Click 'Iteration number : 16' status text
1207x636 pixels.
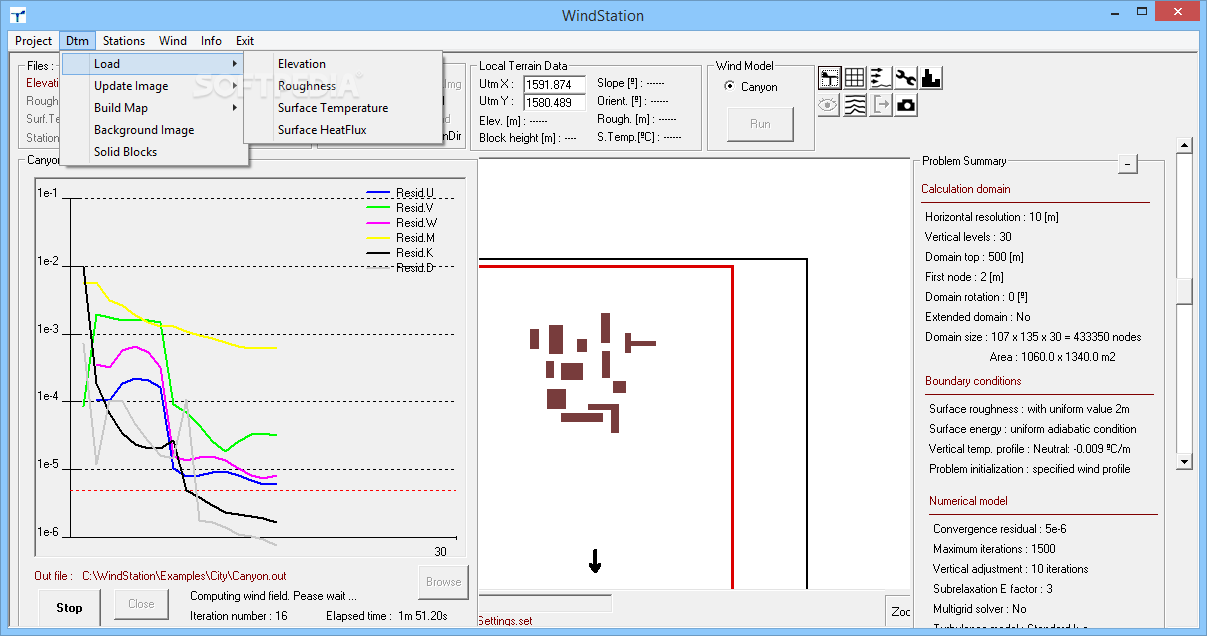pos(239,616)
